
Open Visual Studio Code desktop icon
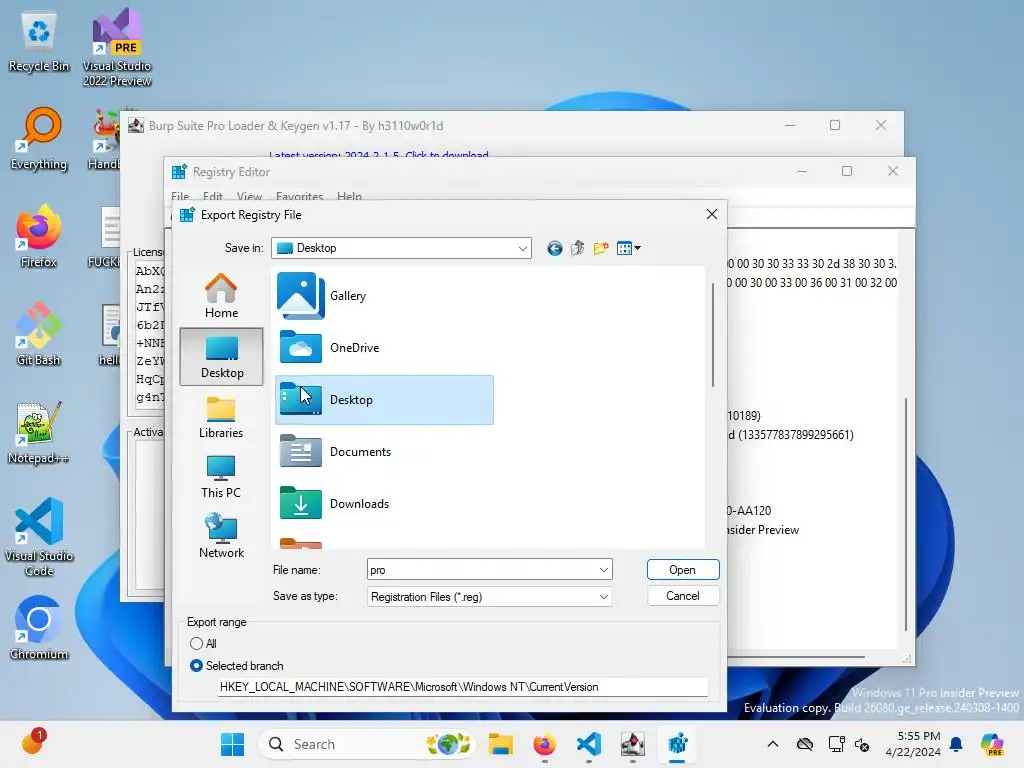[39, 537]
